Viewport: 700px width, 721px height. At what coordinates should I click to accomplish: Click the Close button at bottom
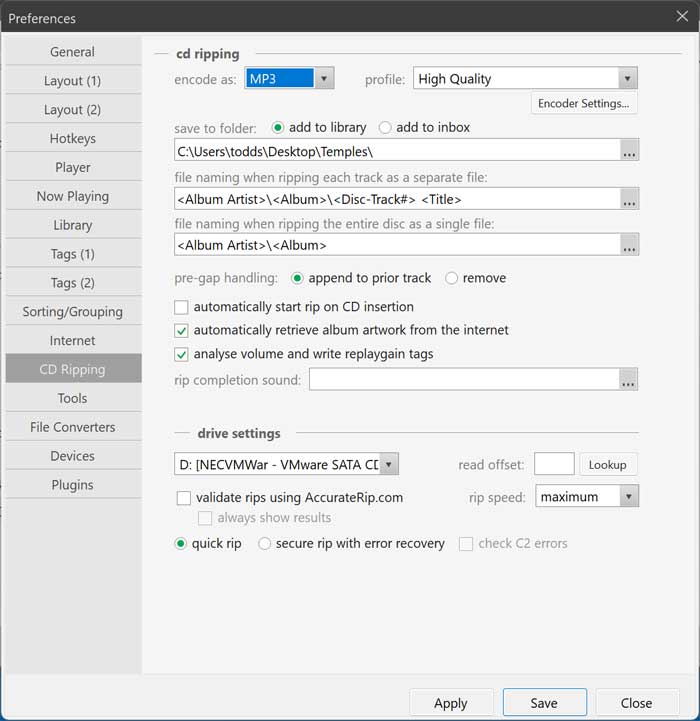click(x=637, y=703)
